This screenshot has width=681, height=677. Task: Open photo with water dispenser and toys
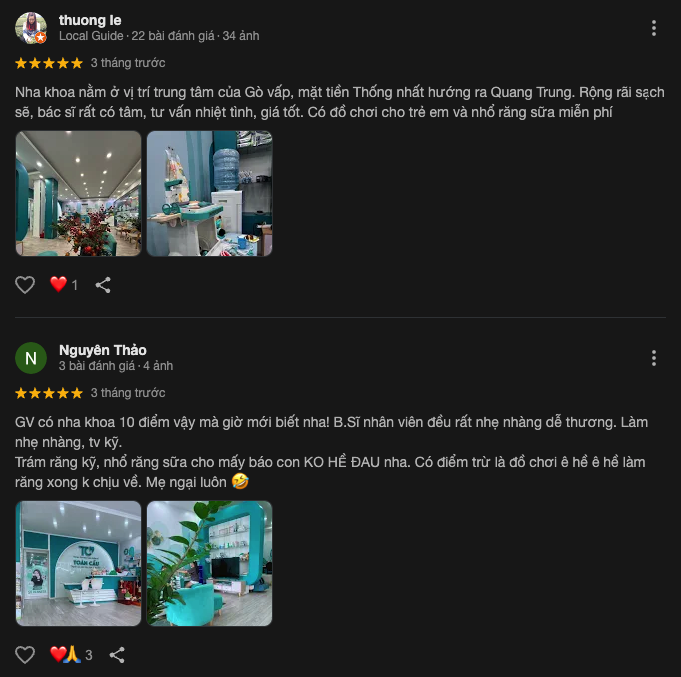tap(210, 194)
